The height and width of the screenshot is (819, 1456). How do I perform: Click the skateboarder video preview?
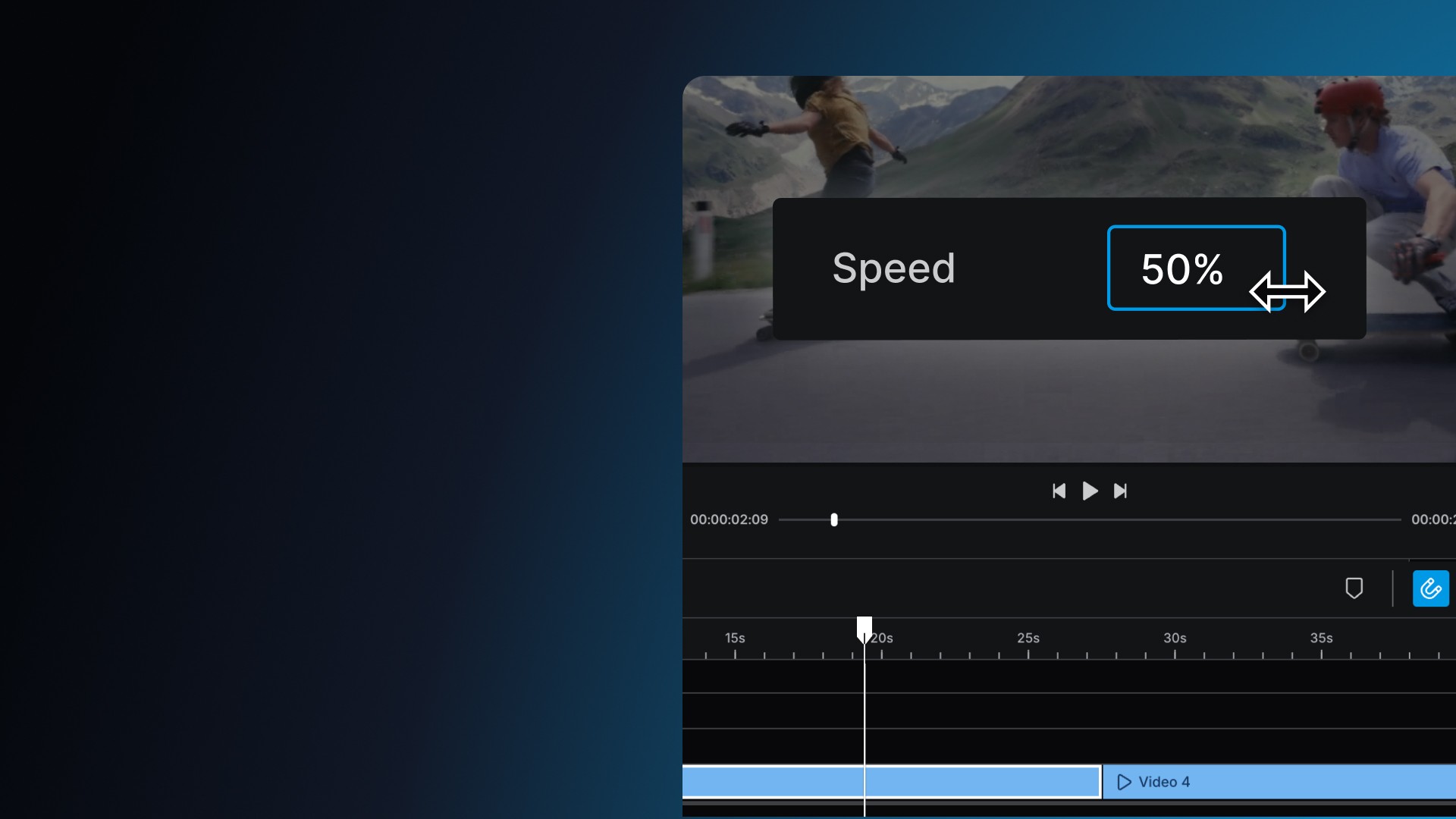[1062, 402]
